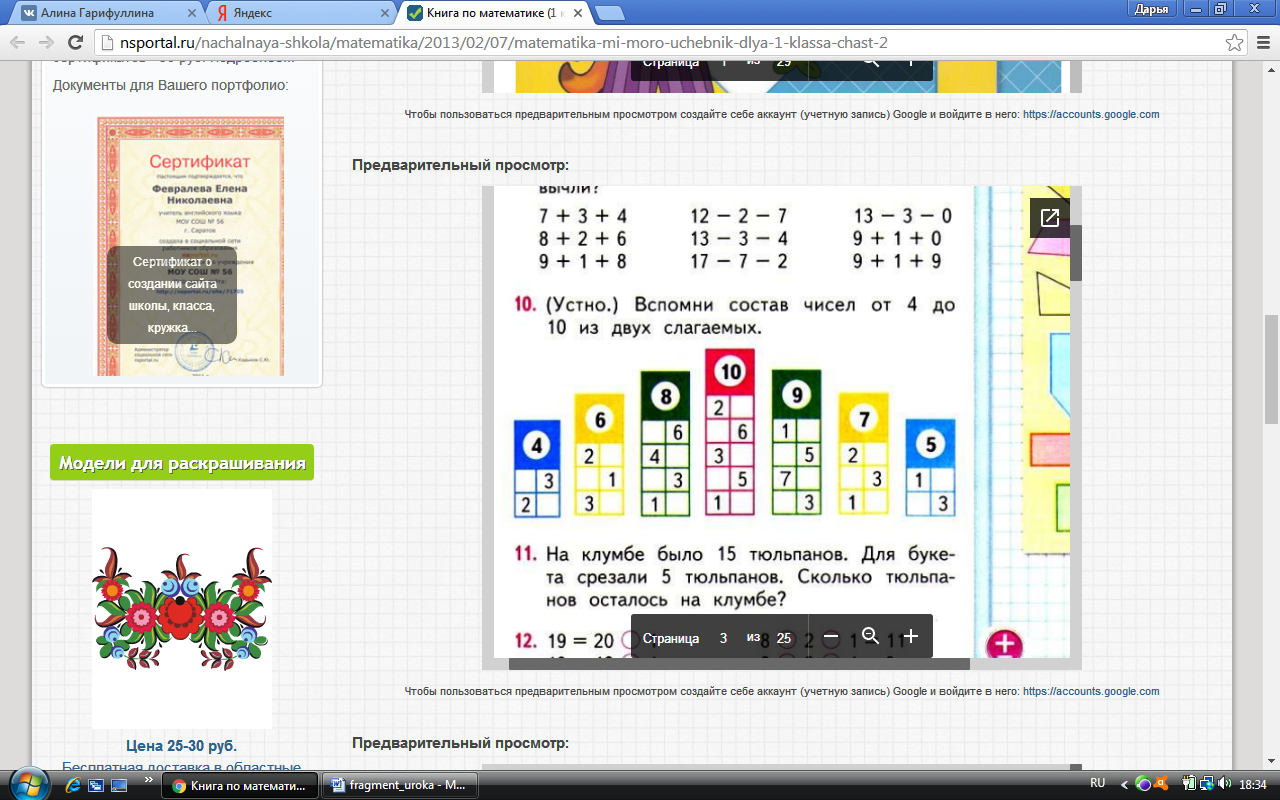
Task: Open the Сертификат о создании сайта overlay
Action: coord(172,295)
